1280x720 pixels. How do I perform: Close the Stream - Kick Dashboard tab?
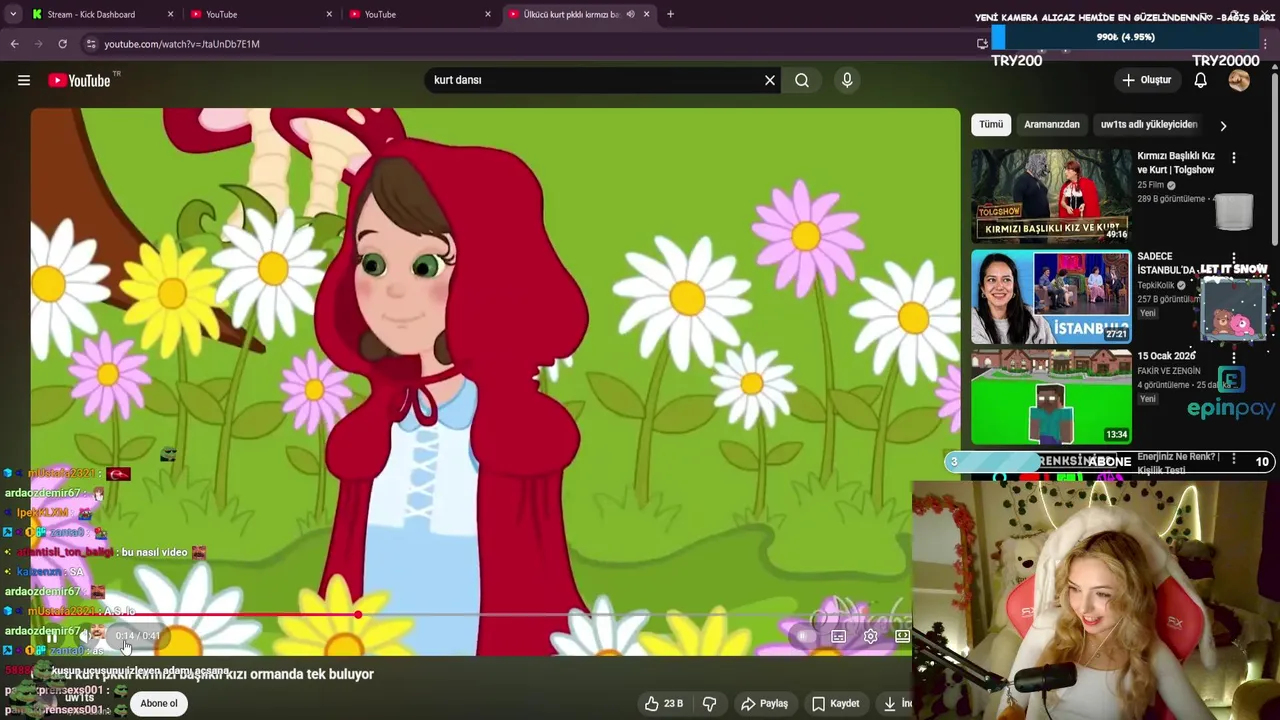point(170,14)
